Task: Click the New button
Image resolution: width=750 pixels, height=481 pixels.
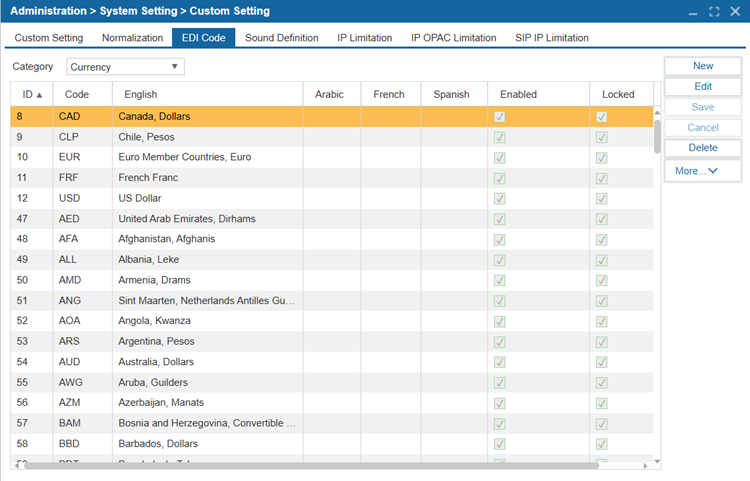Action: pyautogui.click(x=702, y=66)
